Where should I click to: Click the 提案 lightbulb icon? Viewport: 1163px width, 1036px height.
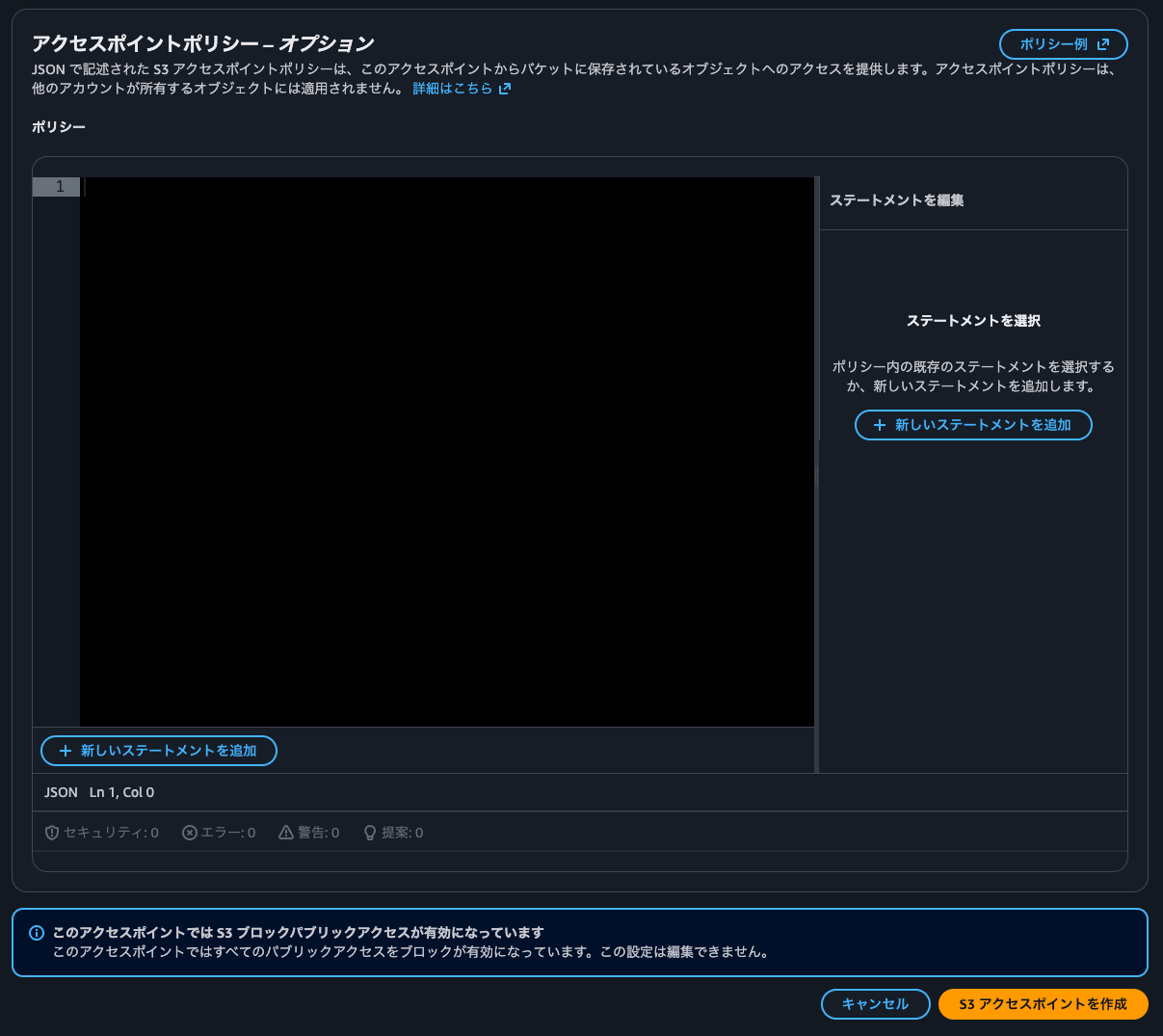[x=369, y=833]
